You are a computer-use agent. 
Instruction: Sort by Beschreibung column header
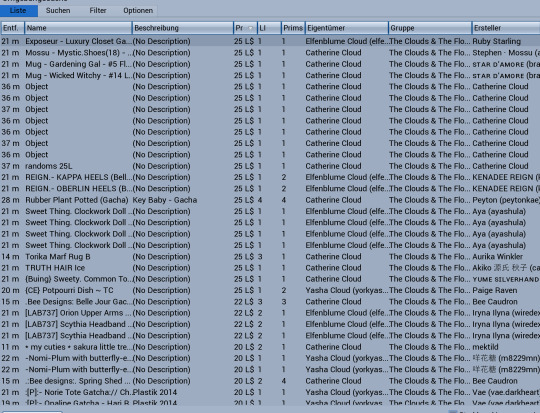click(x=183, y=28)
